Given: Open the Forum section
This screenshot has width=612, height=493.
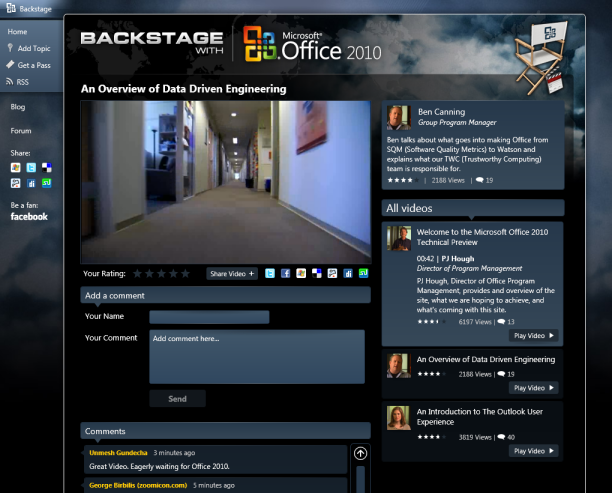Looking at the screenshot, I should coord(21,131).
